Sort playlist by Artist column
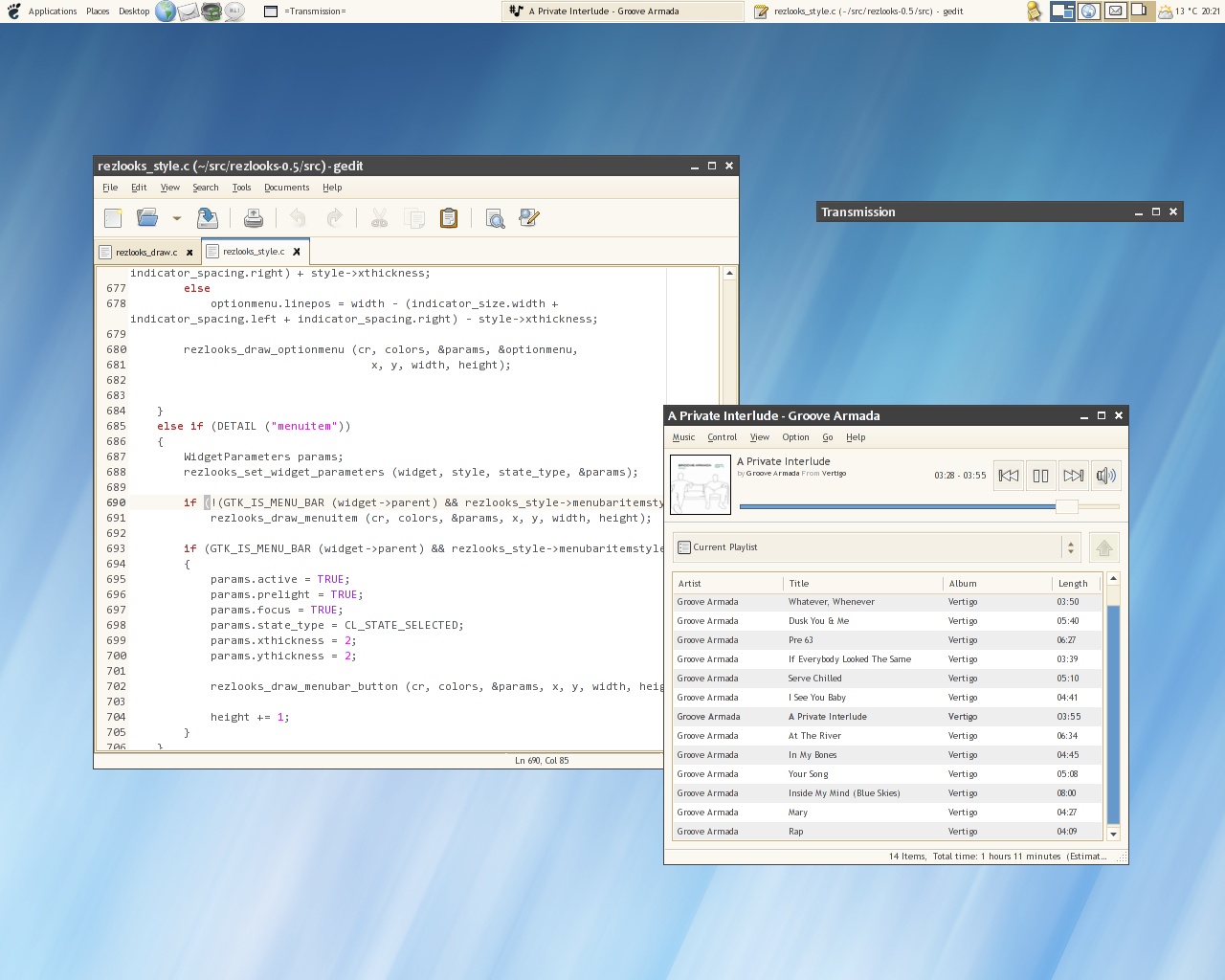The image size is (1225, 980). pos(727,584)
